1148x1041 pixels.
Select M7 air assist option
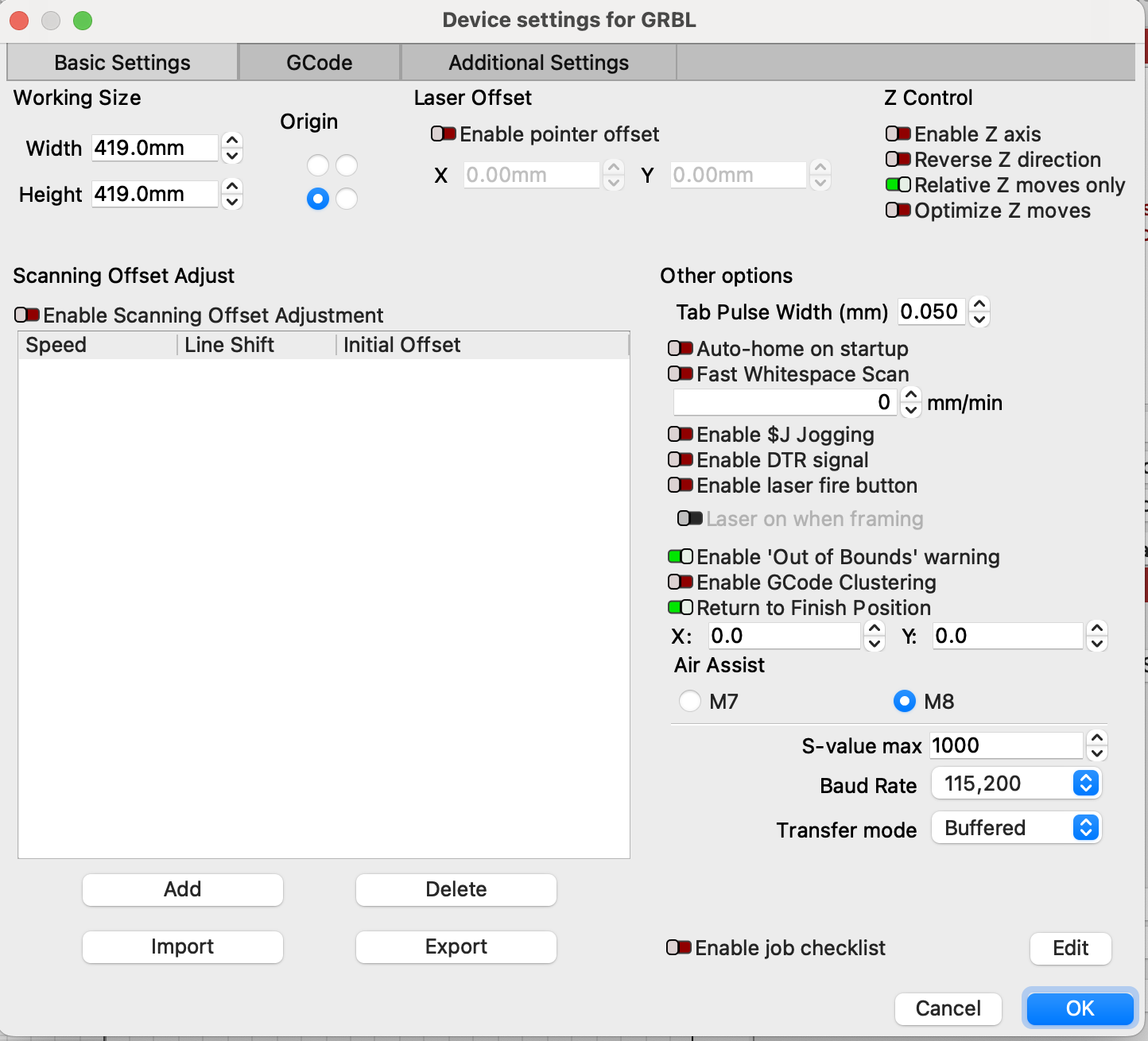click(x=690, y=702)
